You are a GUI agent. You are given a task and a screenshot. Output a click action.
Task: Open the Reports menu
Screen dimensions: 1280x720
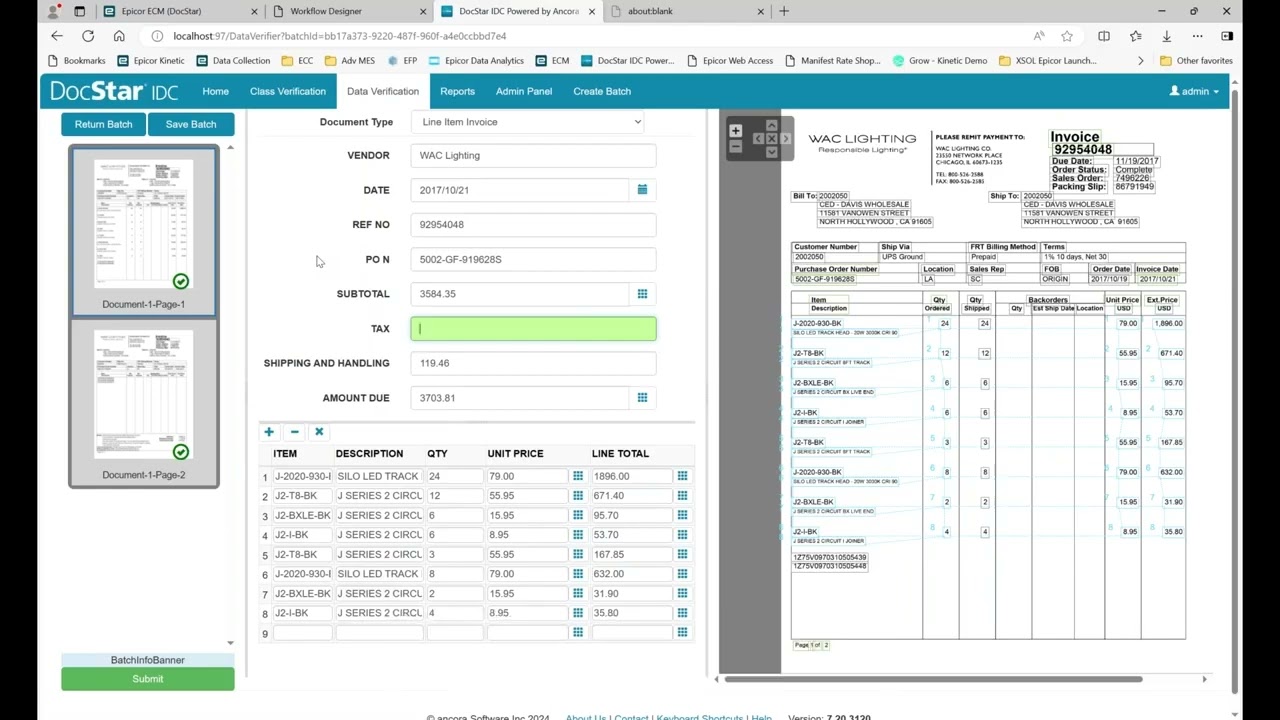[x=457, y=91]
